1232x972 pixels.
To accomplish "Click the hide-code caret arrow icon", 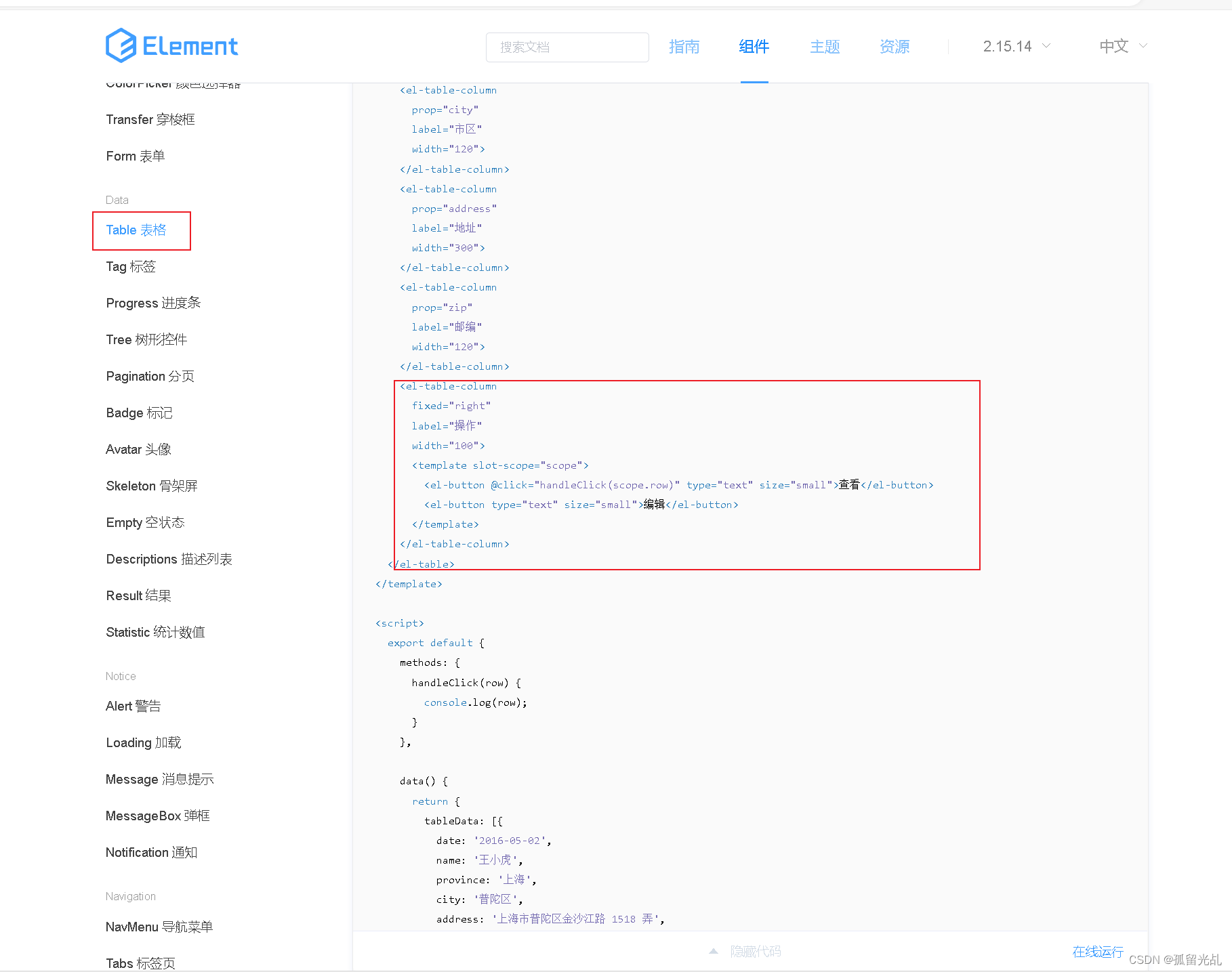I will coord(714,951).
